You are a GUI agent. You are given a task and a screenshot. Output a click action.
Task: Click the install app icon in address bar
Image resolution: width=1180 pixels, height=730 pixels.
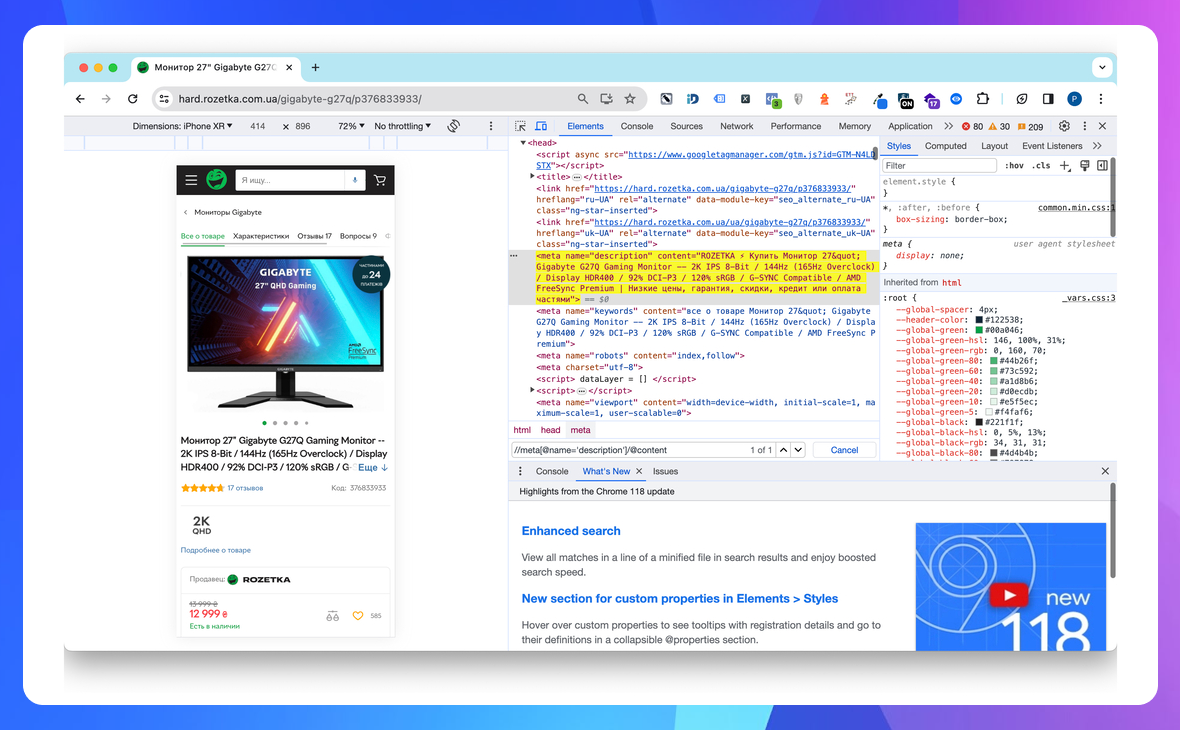pyautogui.click(x=606, y=99)
